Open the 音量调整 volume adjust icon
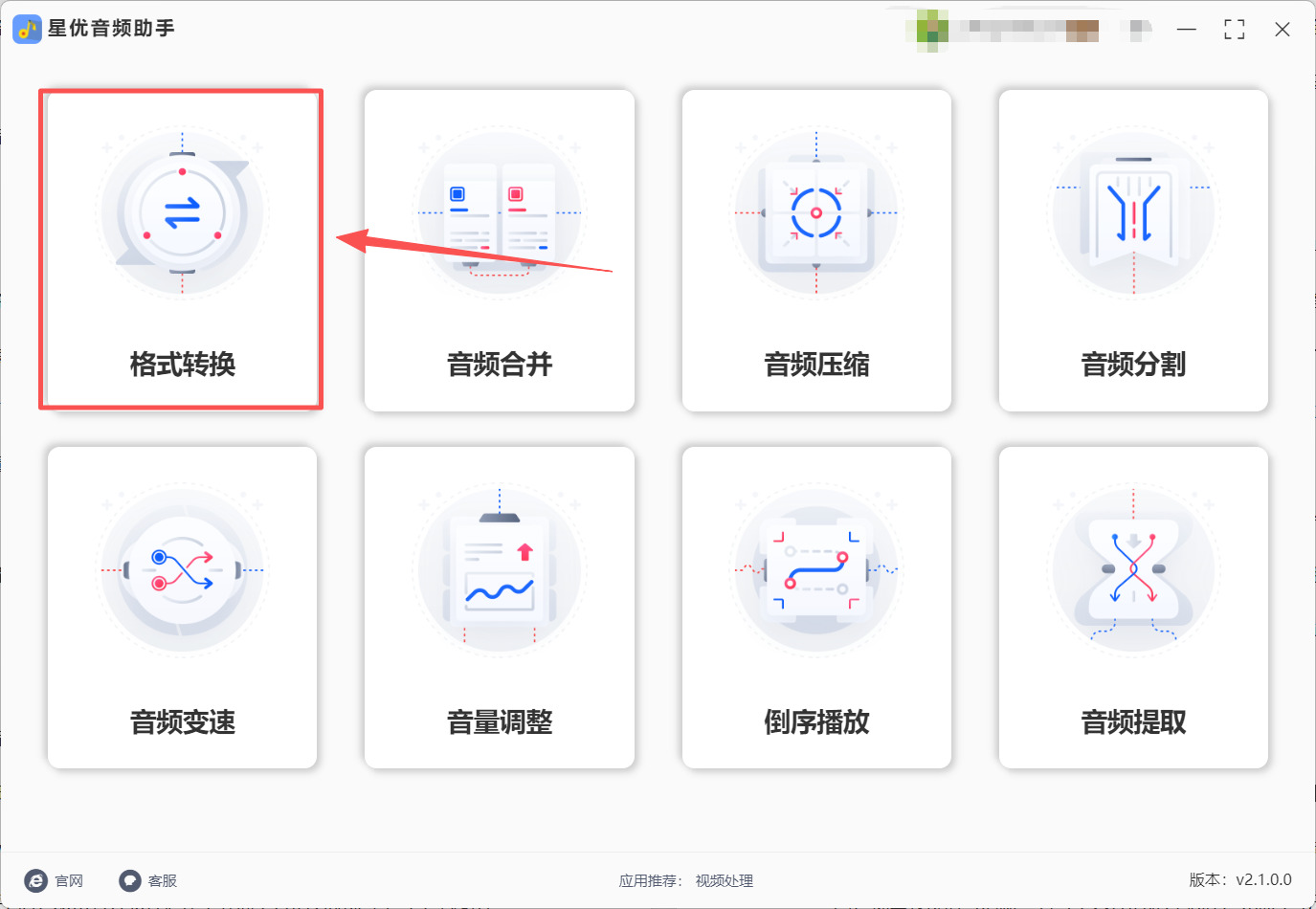The image size is (1316, 909). [500, 570]
